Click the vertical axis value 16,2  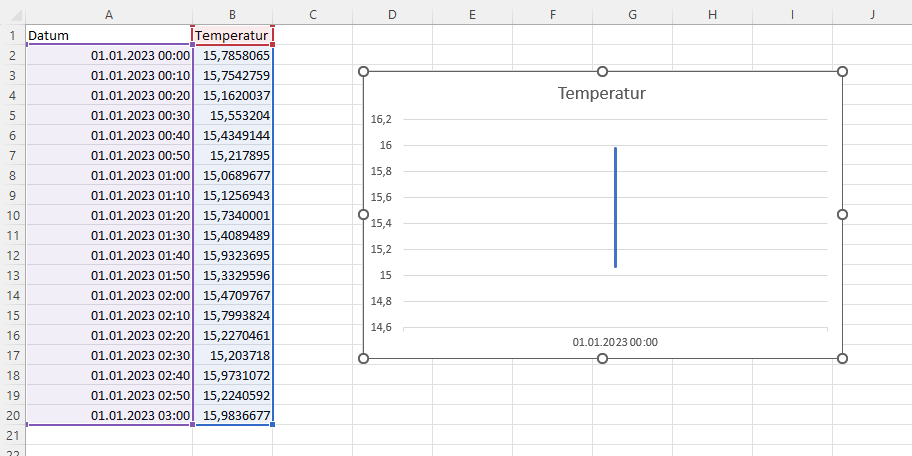[x=381, y=119]
